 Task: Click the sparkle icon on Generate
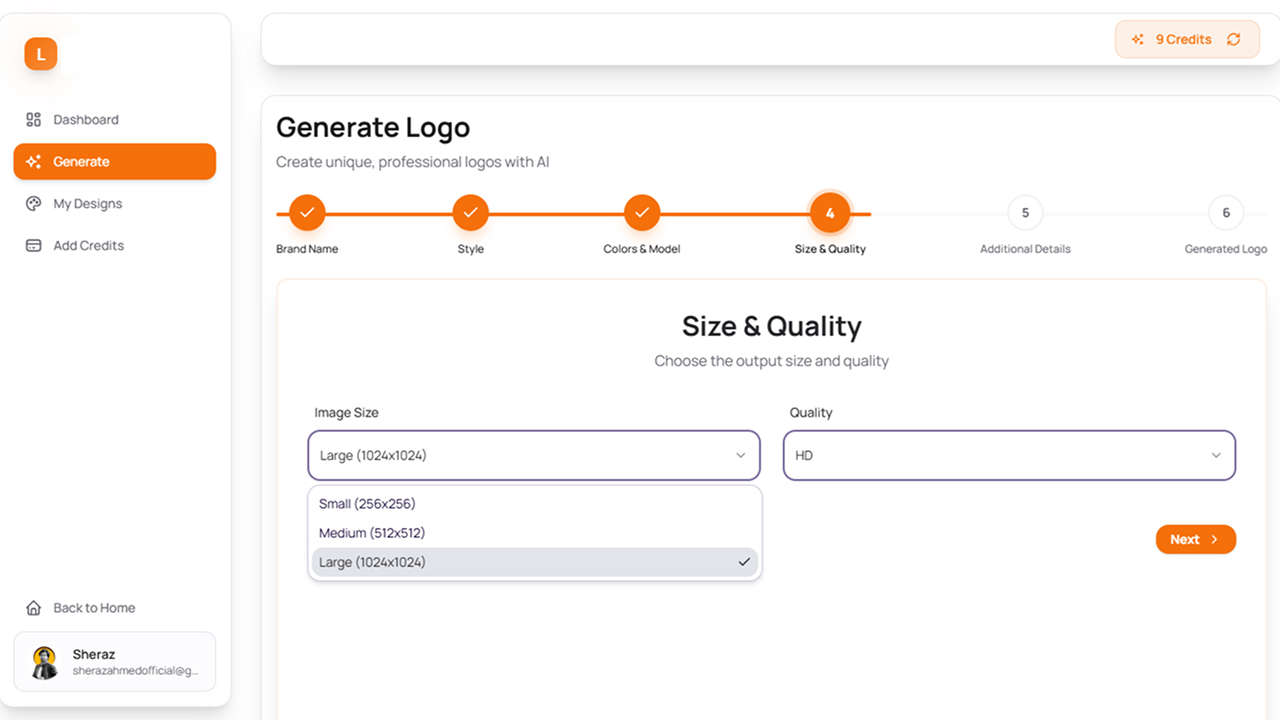pos(33,161)
